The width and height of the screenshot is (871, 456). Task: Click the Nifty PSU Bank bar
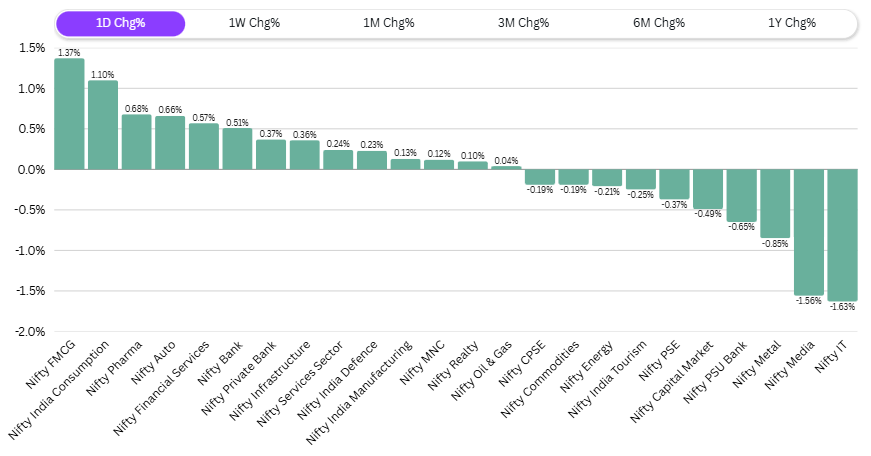(x=741, y=196)
